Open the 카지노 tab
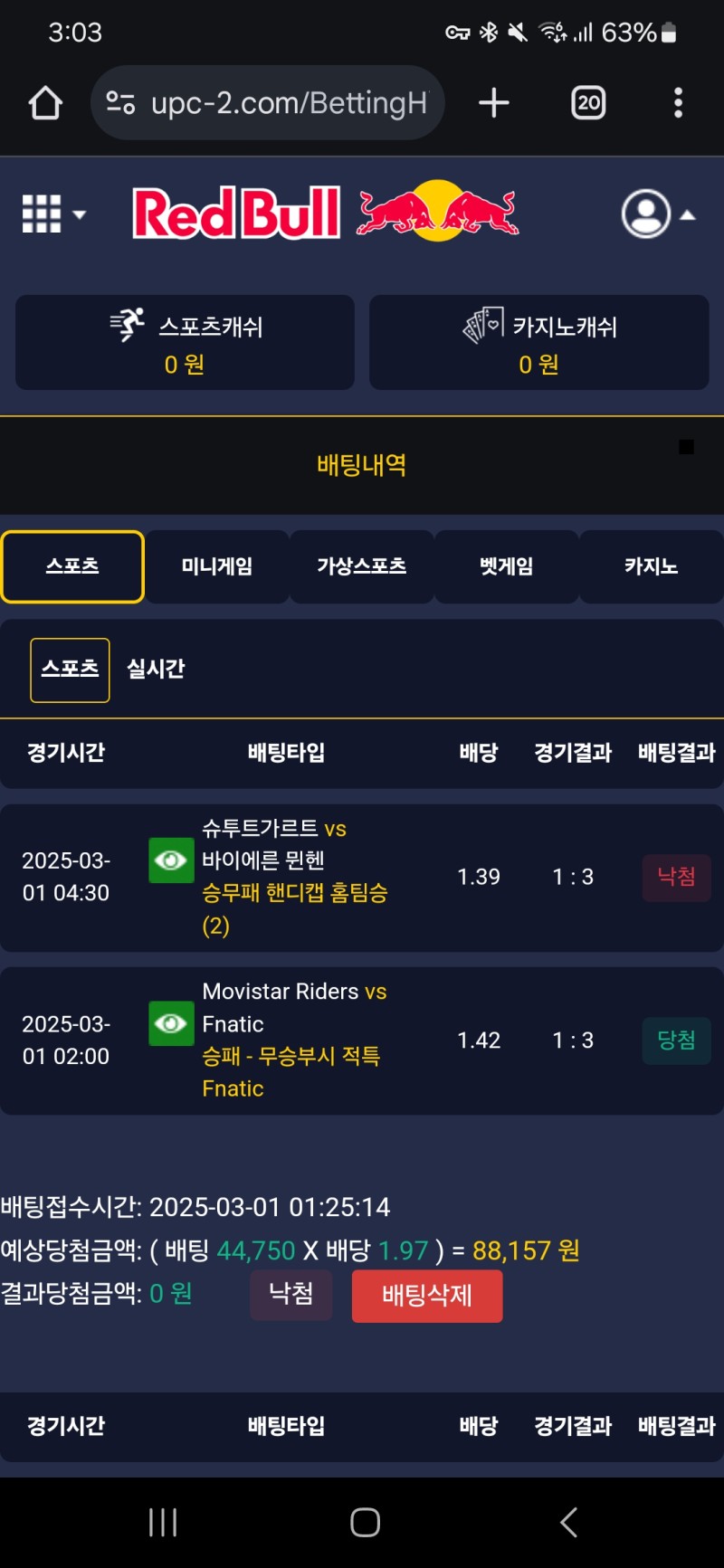 (x=651, y=566)
